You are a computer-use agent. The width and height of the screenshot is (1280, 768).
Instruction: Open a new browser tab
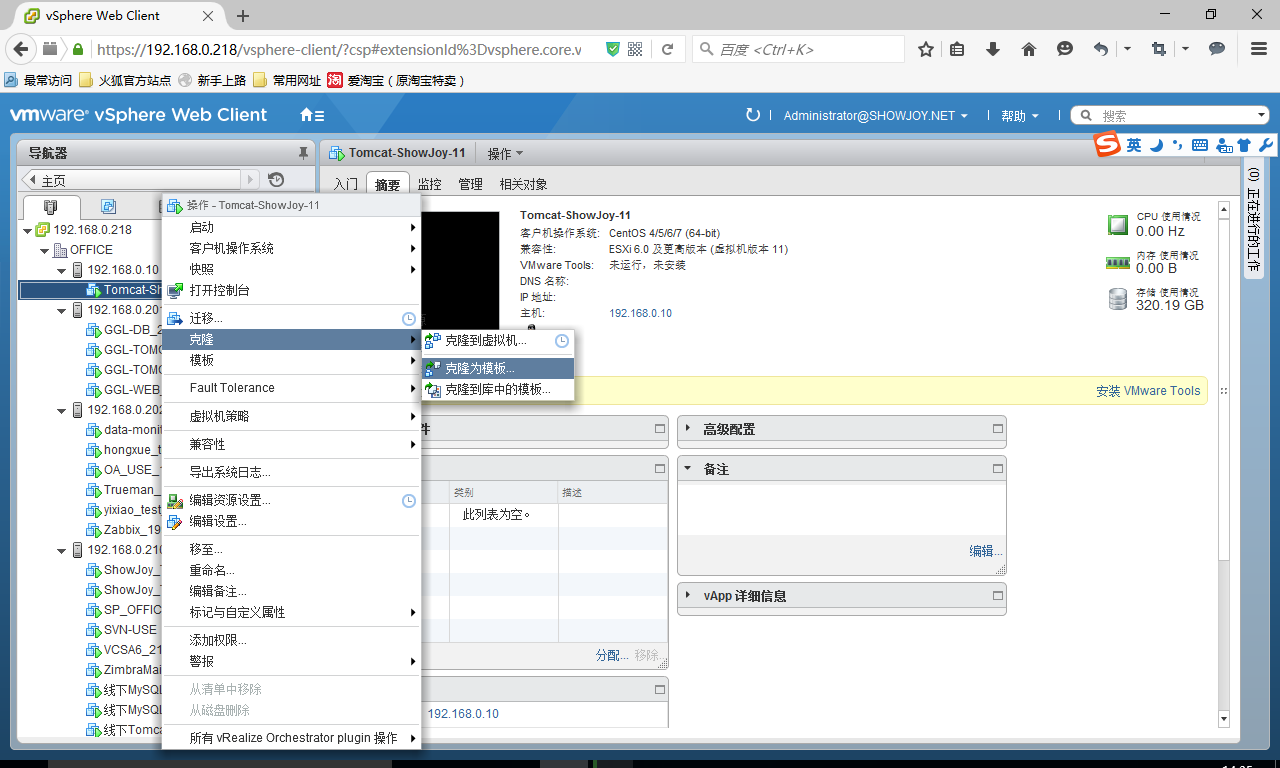coord(243,16)
